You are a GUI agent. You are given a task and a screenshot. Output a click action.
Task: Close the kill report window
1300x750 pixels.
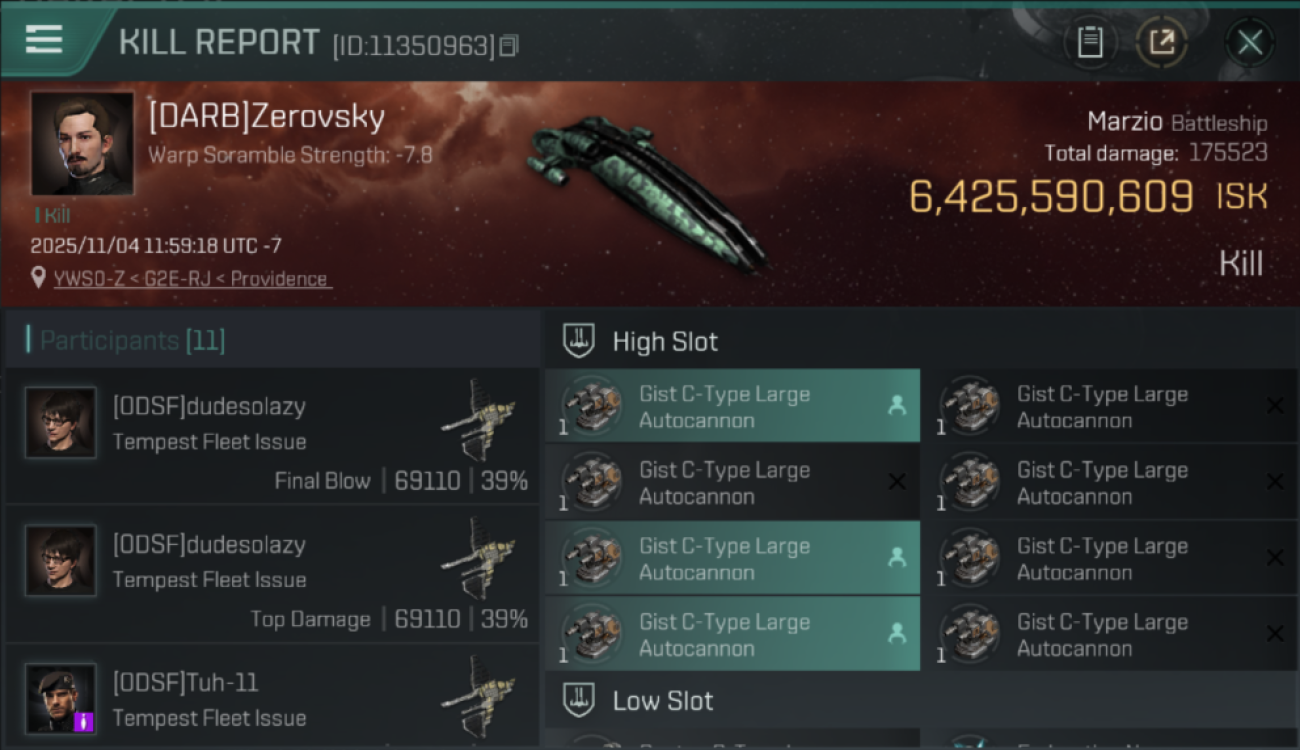point(1250,42)
